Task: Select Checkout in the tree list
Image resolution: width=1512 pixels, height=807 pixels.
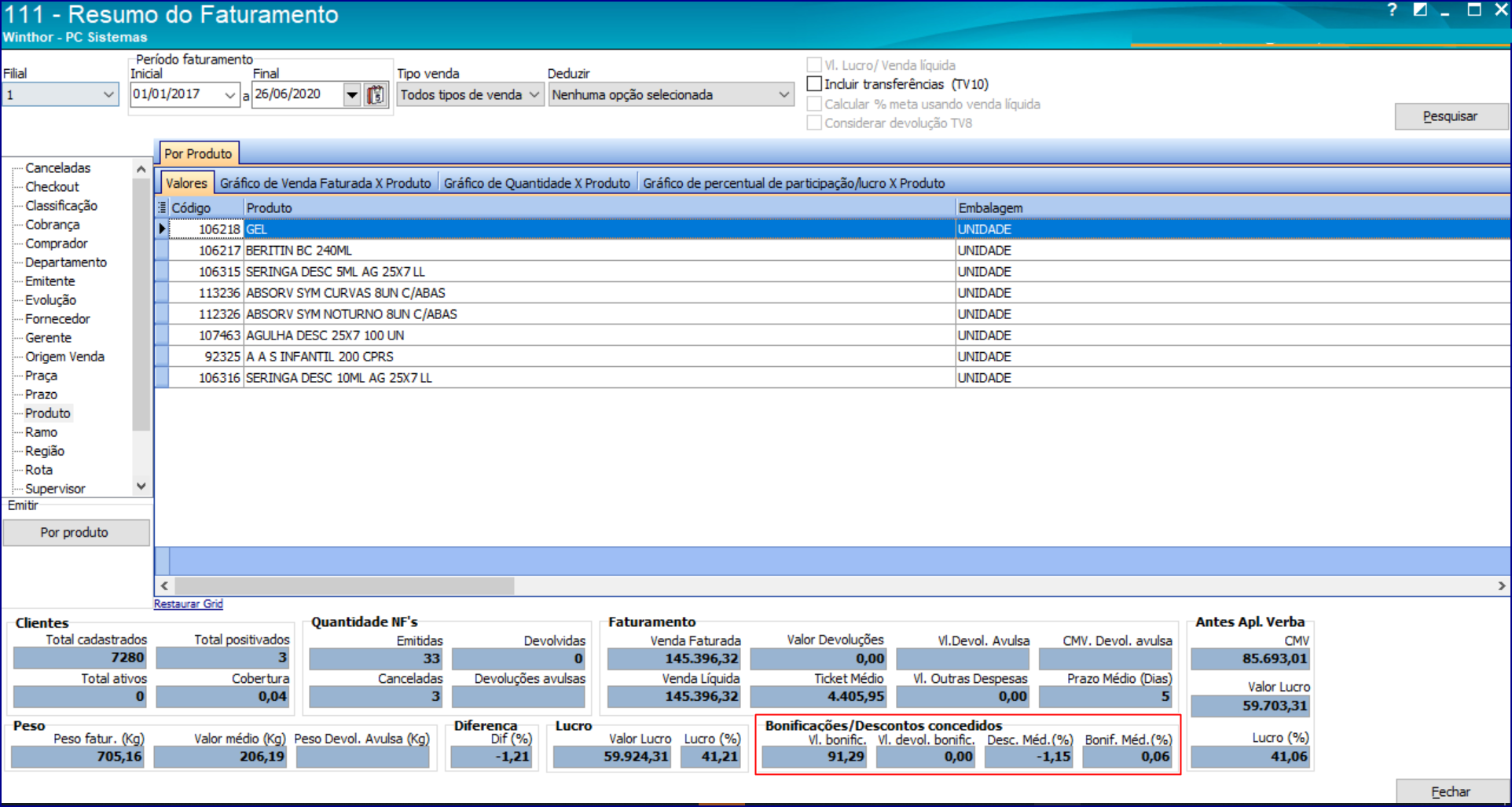Action: click(x=52, y=186)
